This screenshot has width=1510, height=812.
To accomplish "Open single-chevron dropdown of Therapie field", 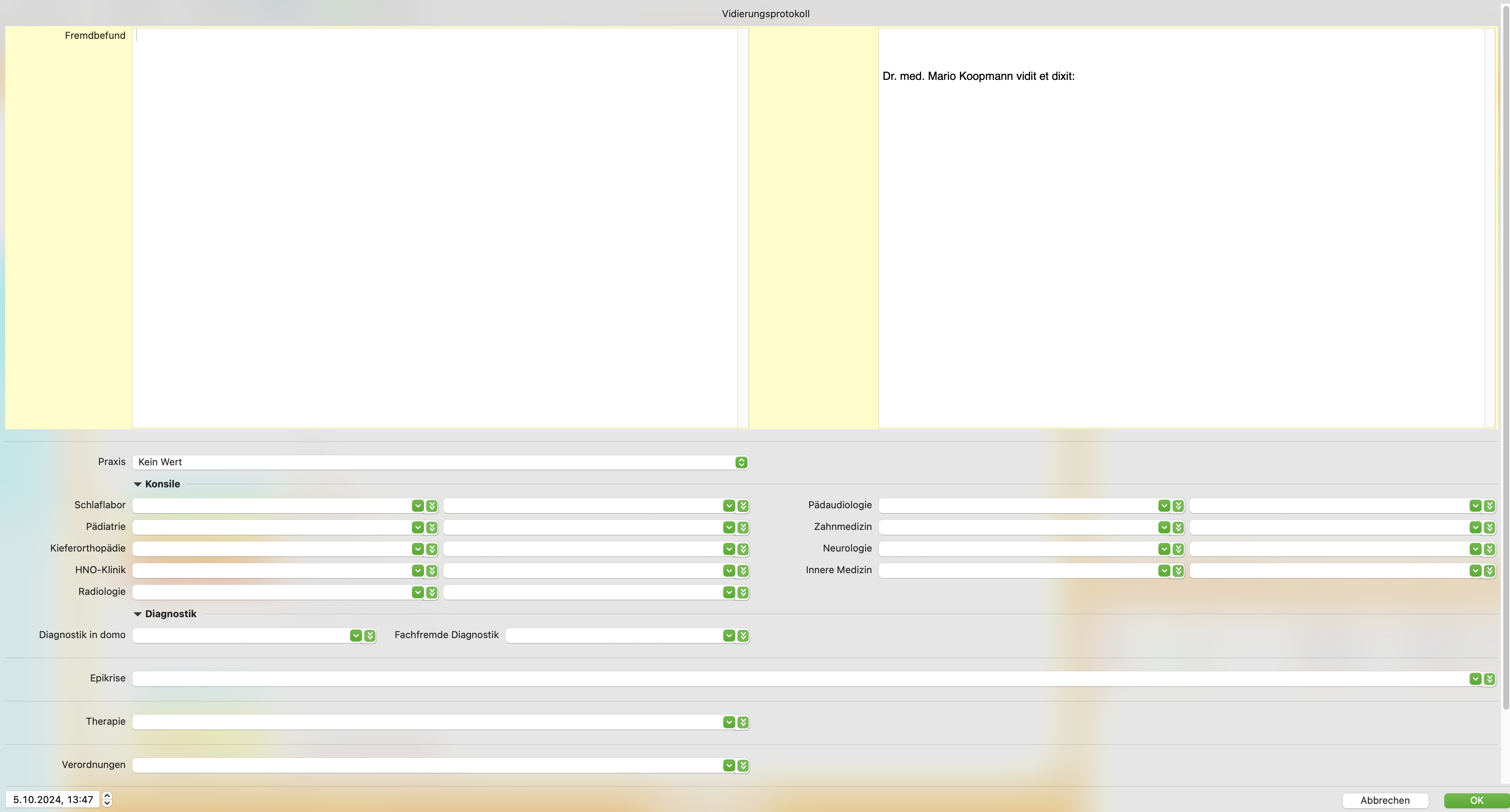I will (x=729, y=722).
